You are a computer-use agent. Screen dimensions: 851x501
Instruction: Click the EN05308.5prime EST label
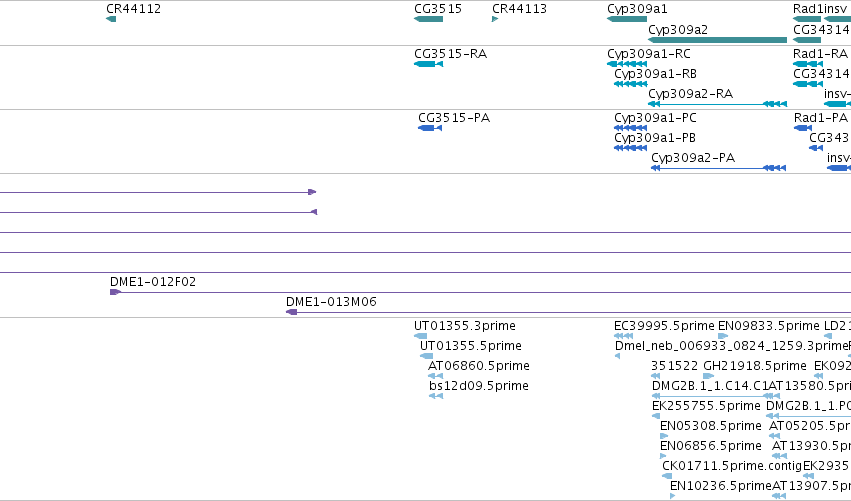[x=710, y=426]
